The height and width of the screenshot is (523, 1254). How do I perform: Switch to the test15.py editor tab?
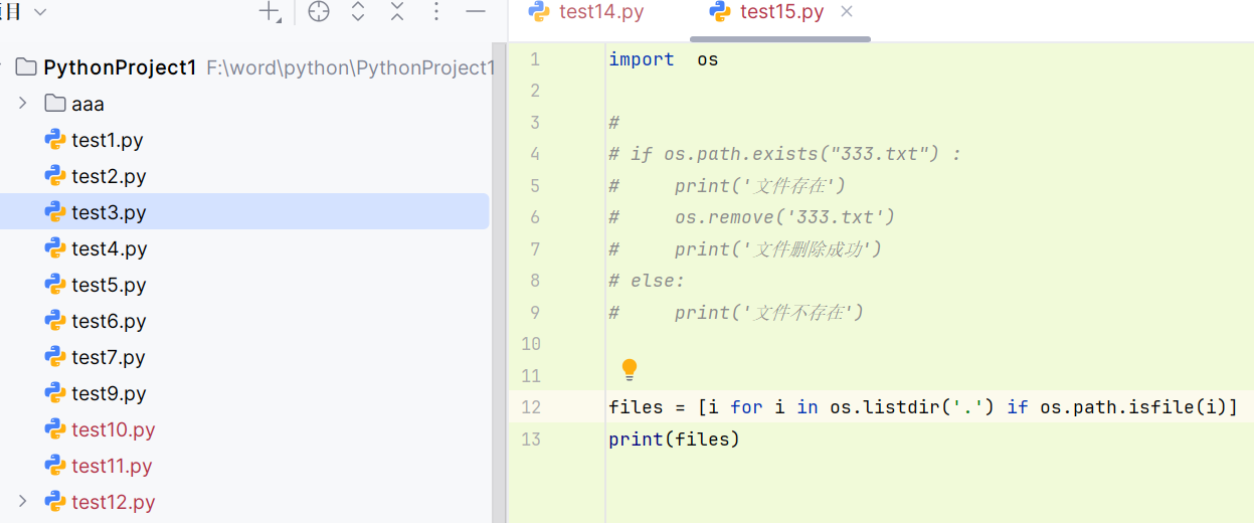(767, 12)
